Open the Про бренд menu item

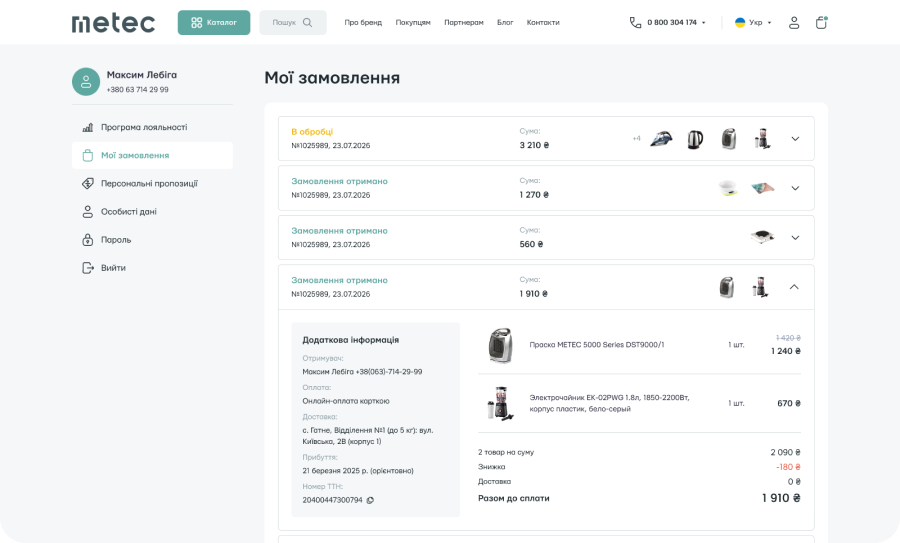(363, 22)
